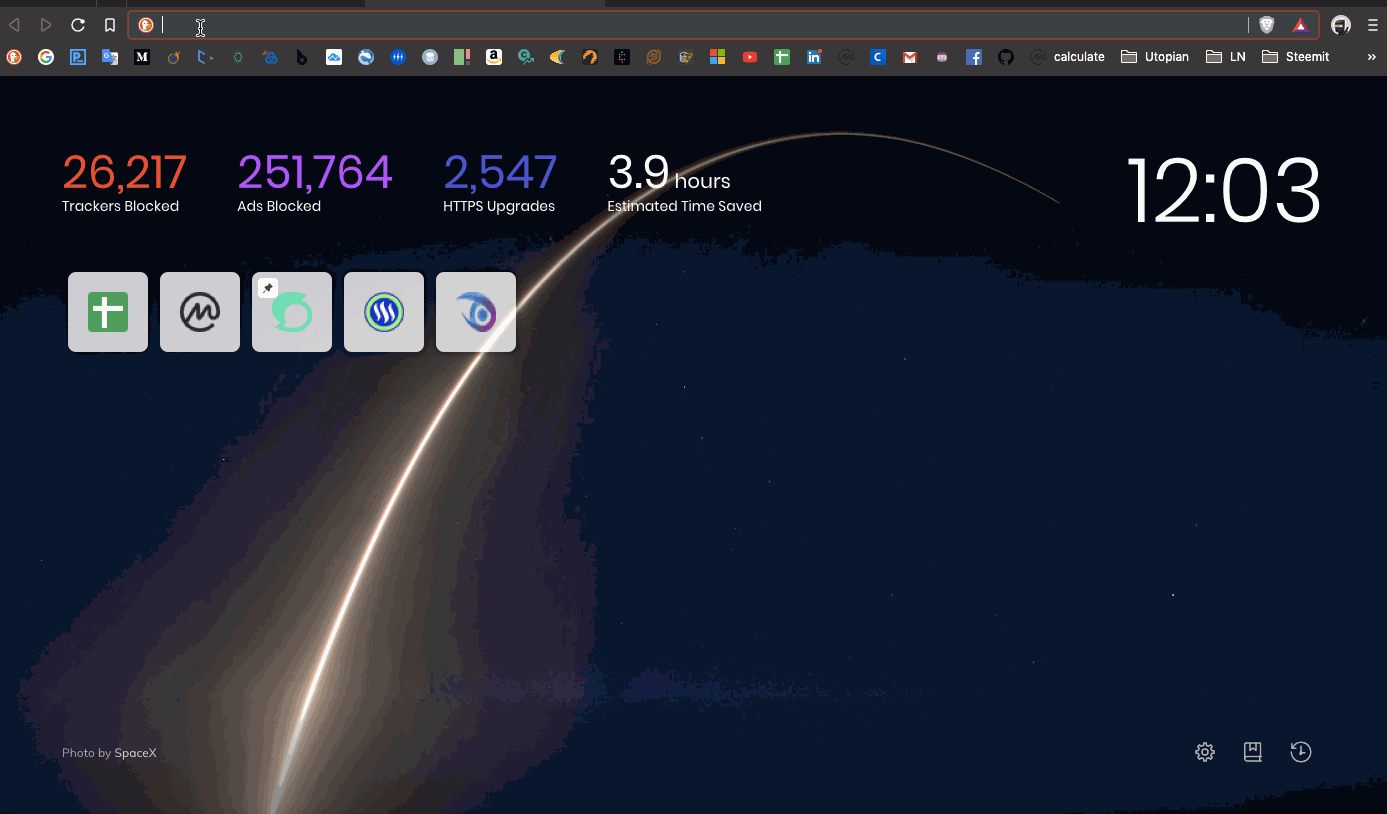Open the Amazon bookmark
1387x814 pixels.
(494, 57)
